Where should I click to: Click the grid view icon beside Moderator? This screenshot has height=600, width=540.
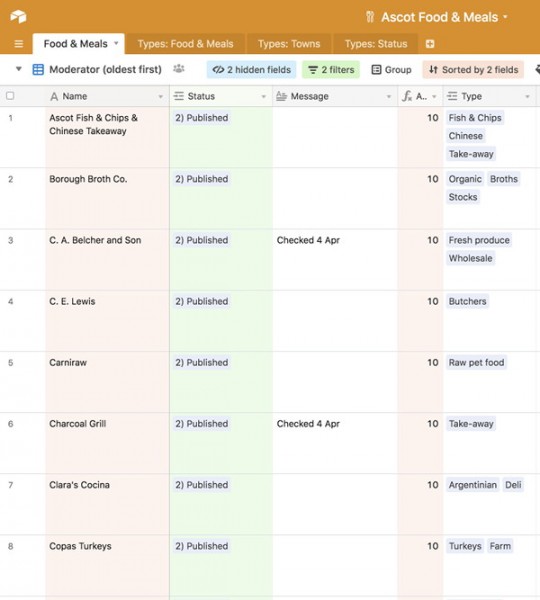pos(38,70)
